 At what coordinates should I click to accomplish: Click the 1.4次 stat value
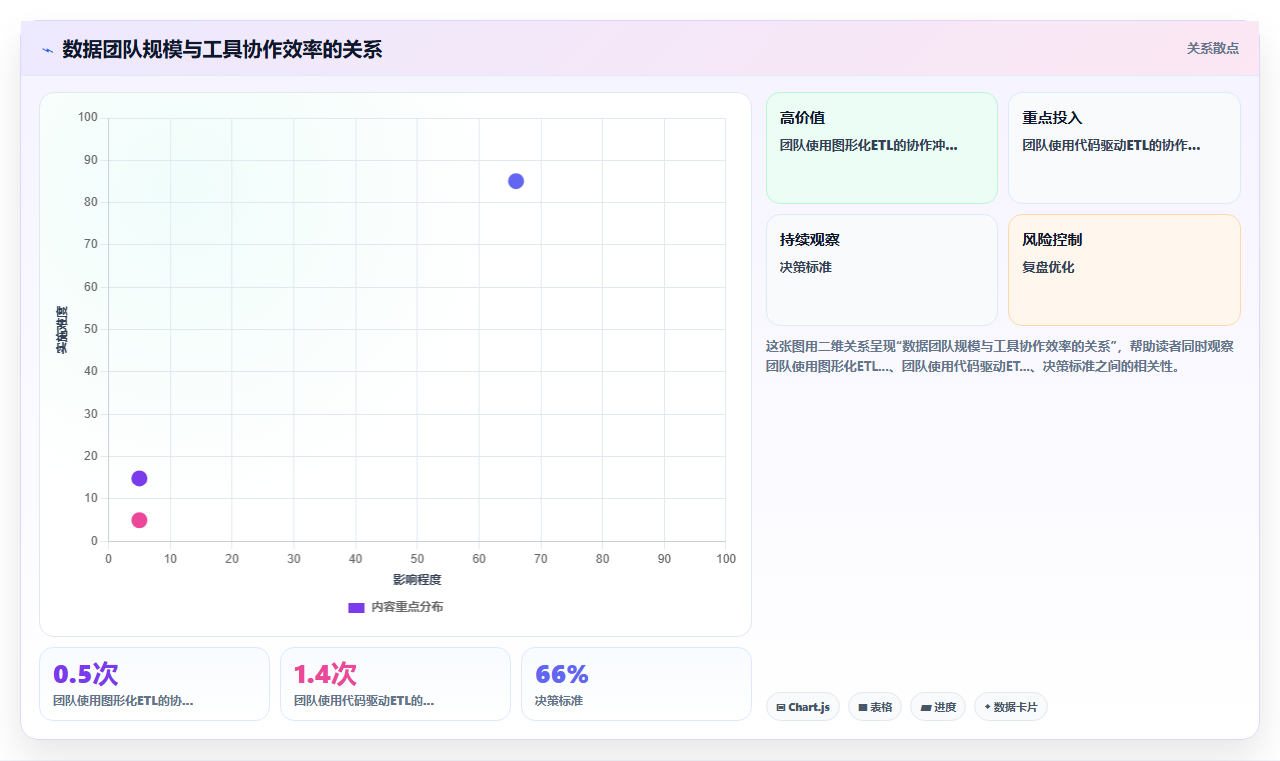(x=325, y=674)
